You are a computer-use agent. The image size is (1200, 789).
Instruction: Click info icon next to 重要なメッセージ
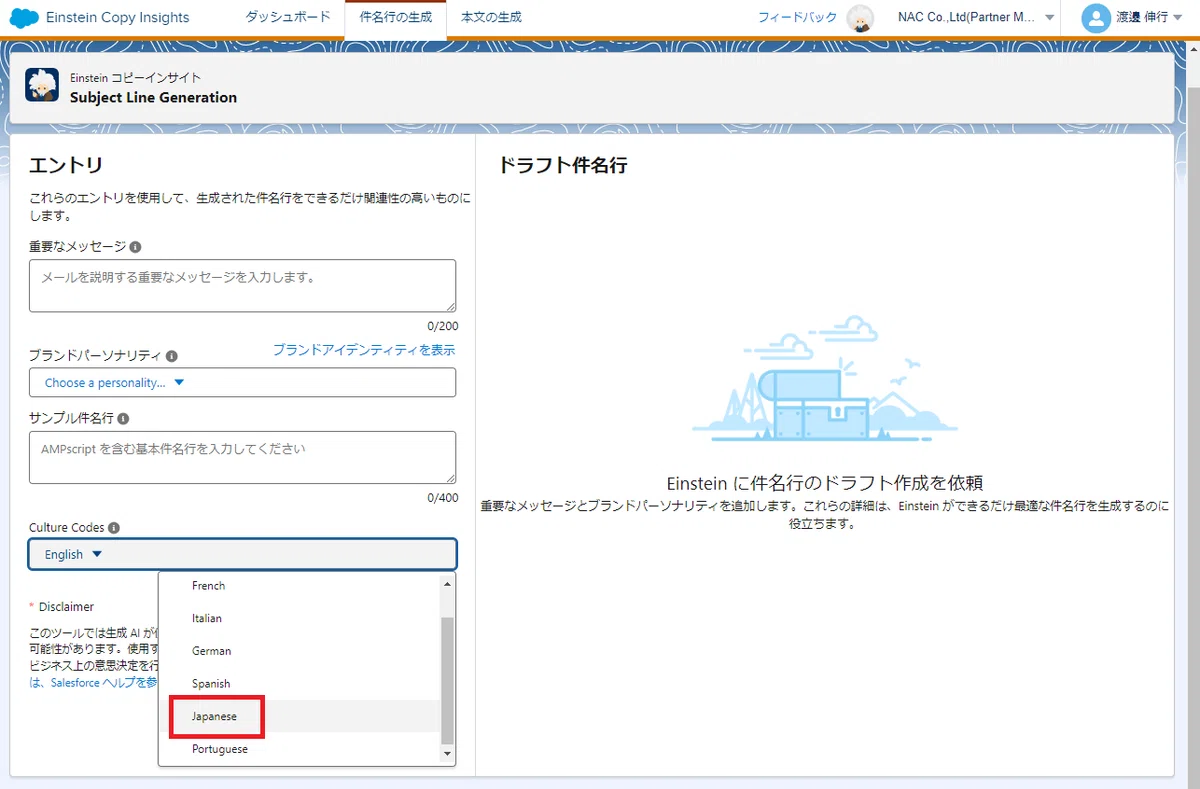pos(135,246)
